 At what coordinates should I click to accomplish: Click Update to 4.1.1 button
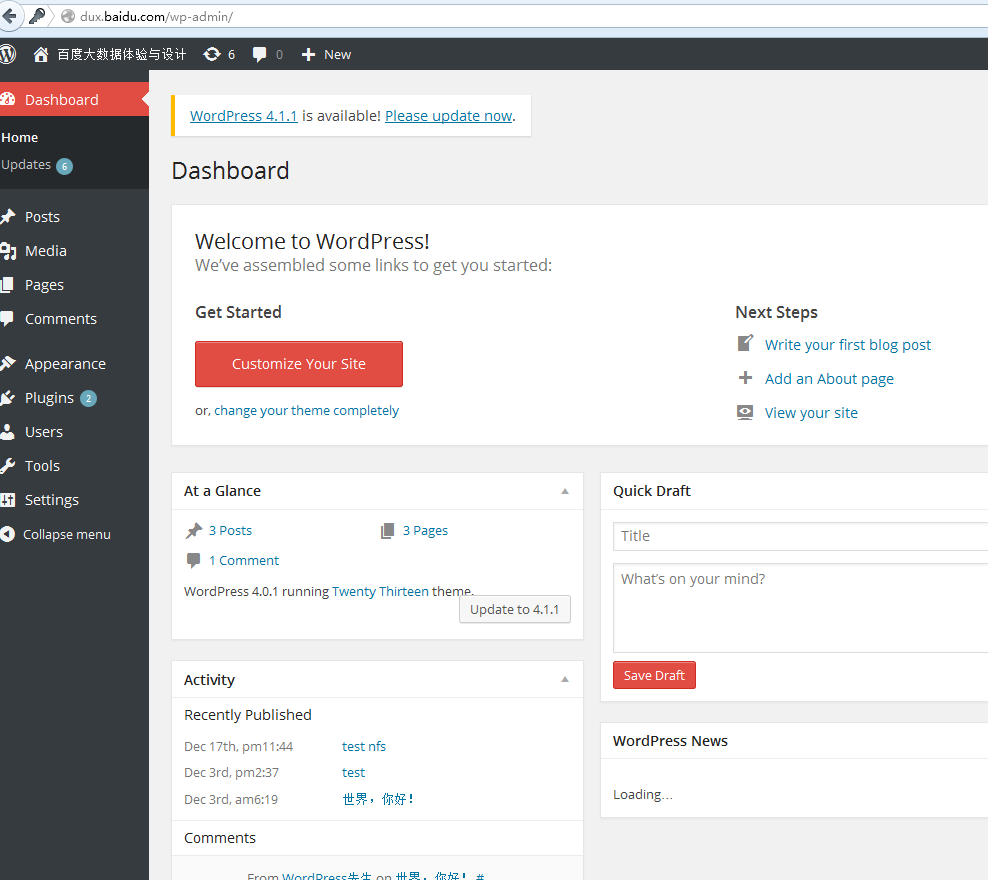(515, 609)
